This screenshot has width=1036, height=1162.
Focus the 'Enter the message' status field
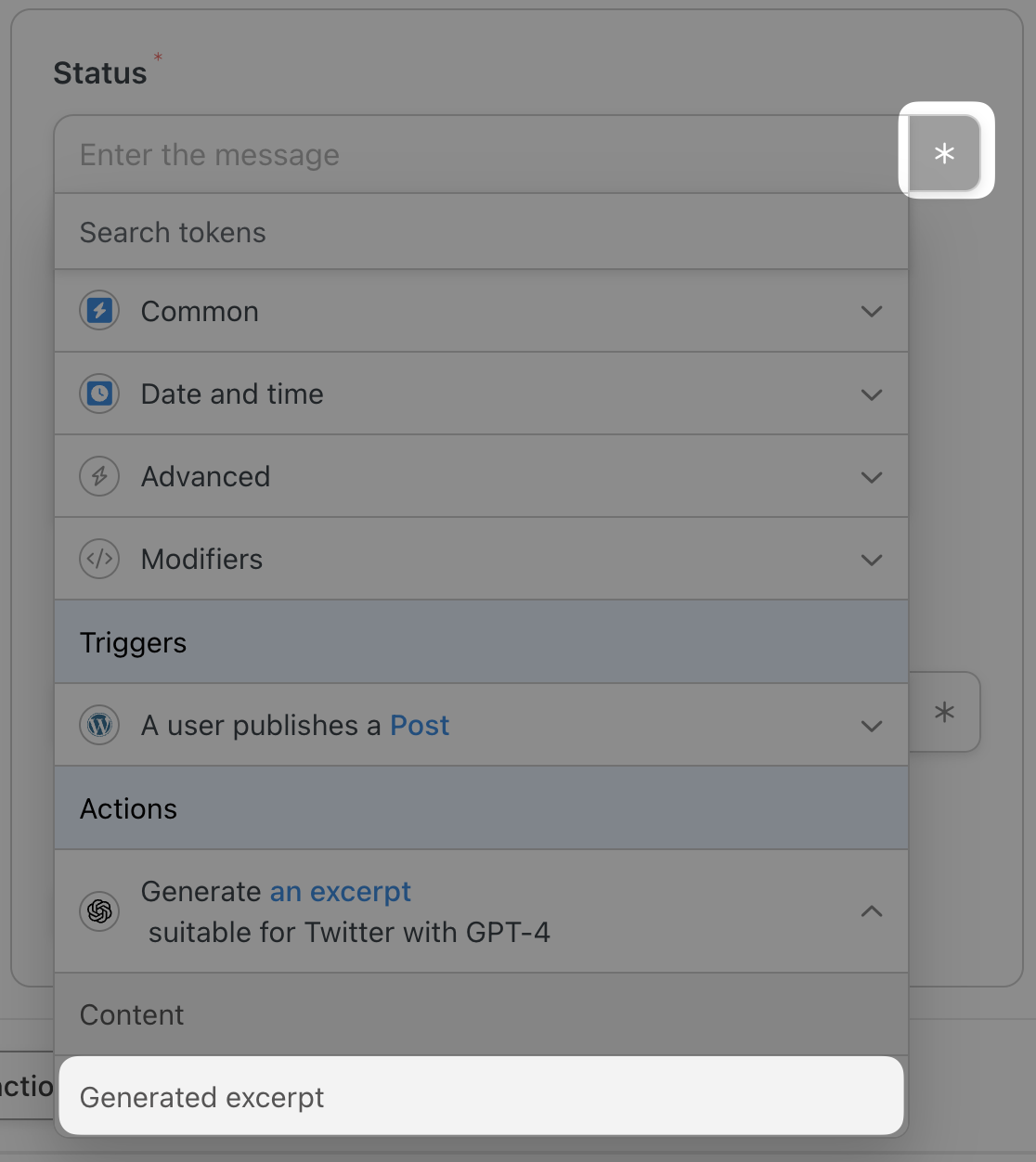(481, 154)
